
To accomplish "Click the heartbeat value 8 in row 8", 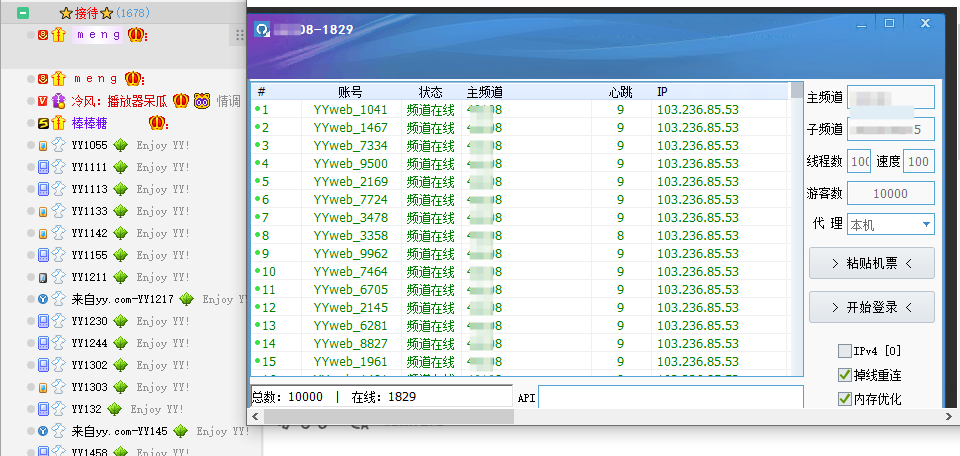I will (620, 236).
